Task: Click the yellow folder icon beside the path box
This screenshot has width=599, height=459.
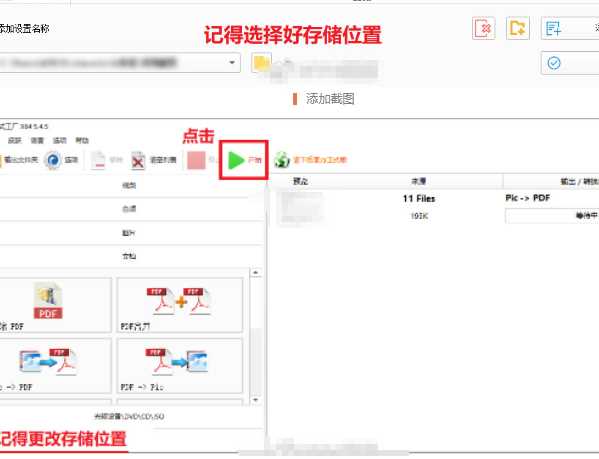Action: [x=262, y=63]
